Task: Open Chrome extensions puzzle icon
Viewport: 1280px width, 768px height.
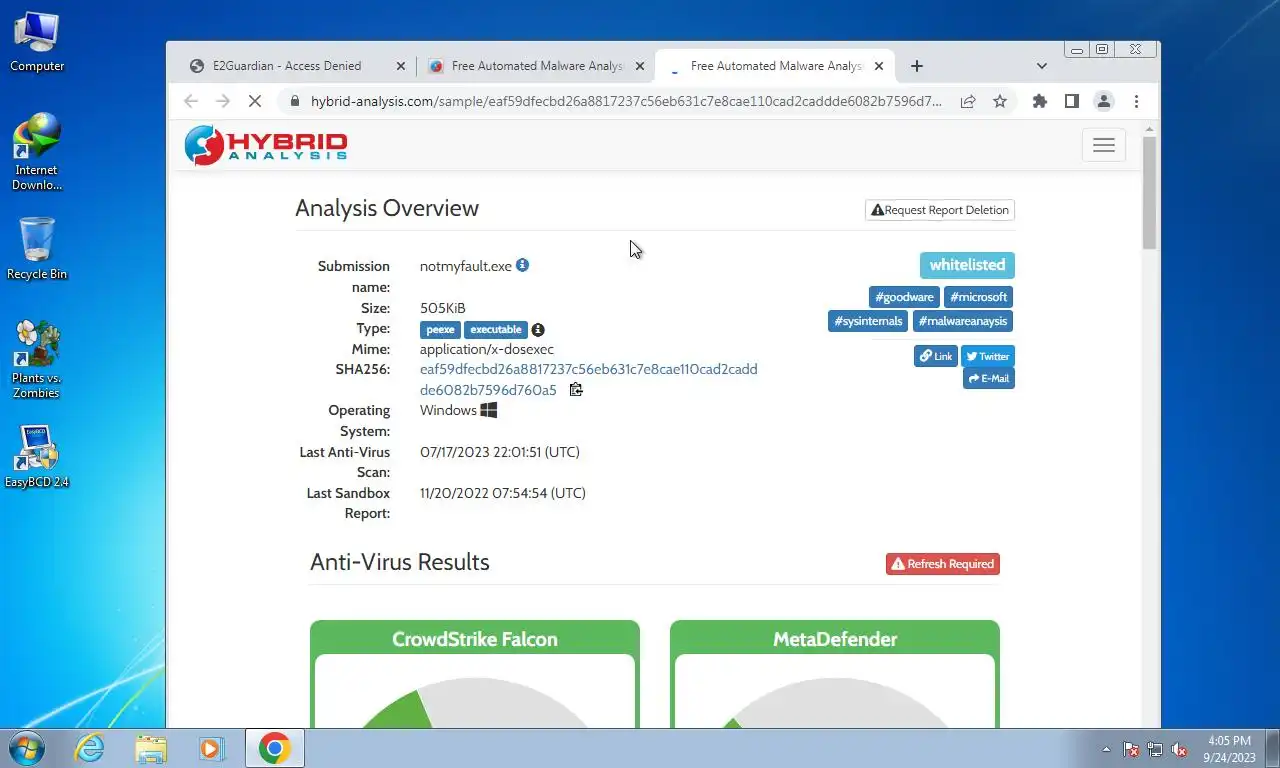Action: (1040, 101)
